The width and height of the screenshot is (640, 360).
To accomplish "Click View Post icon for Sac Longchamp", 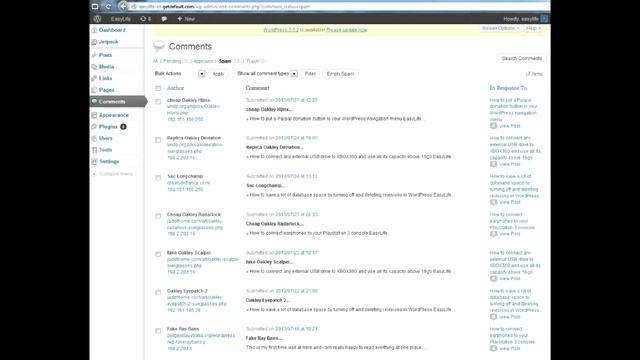I will tap(493, 202).
